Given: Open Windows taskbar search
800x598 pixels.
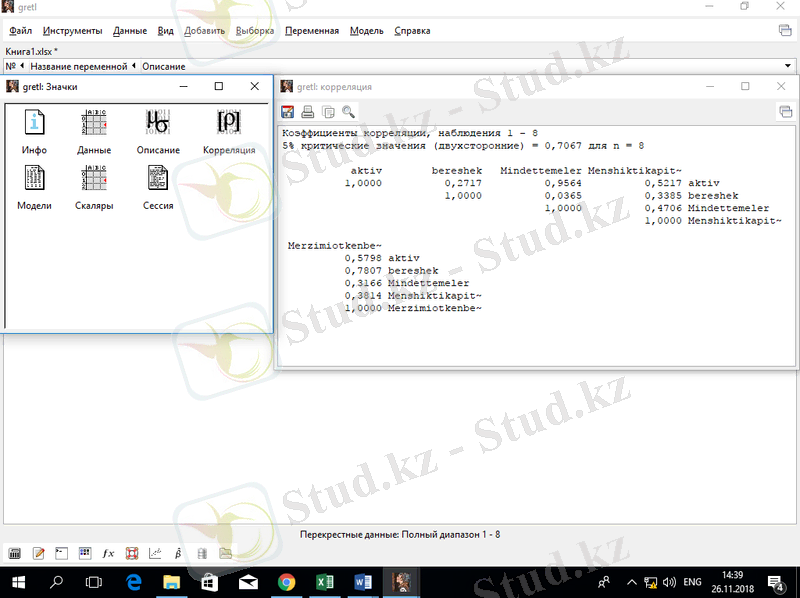Looking at the screenshot, I should coord(56,582).
